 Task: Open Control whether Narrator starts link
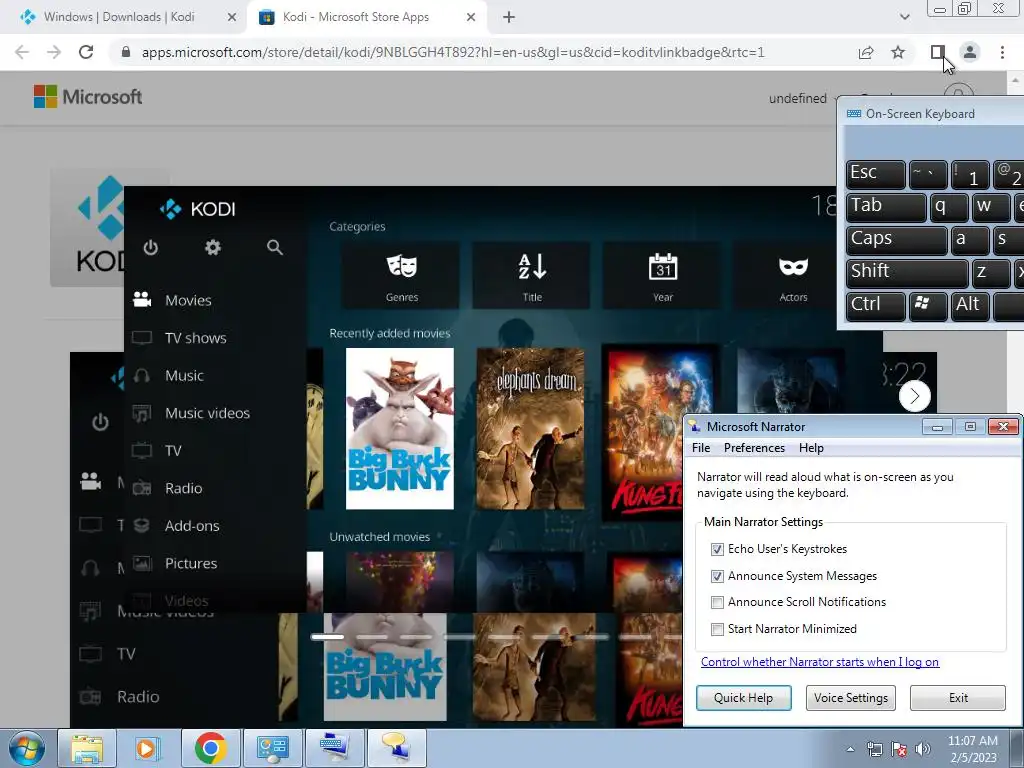820,662
